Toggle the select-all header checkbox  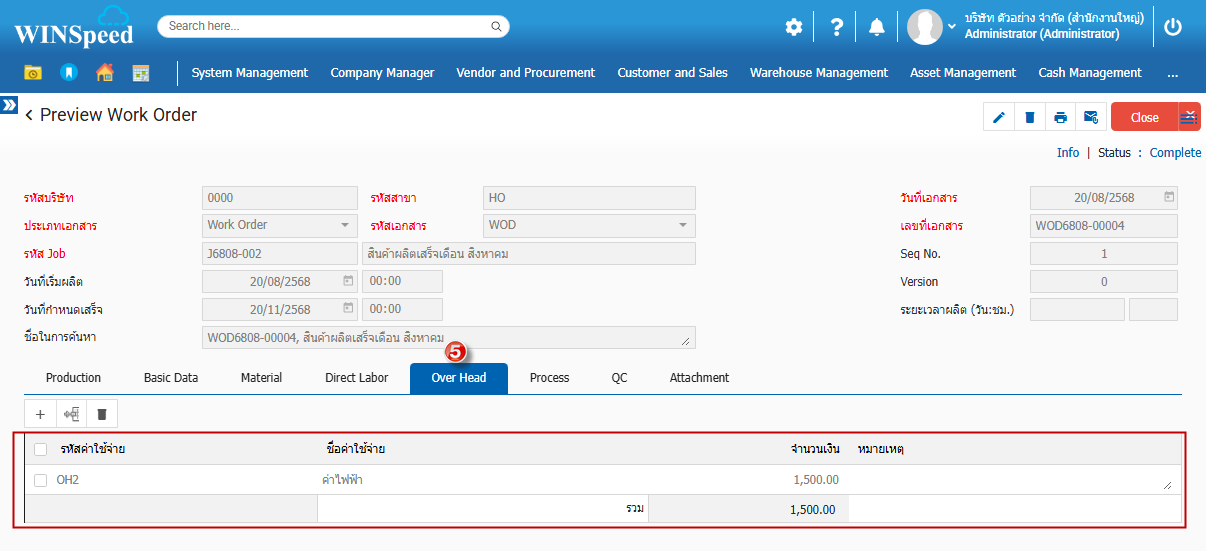point(41,449)
